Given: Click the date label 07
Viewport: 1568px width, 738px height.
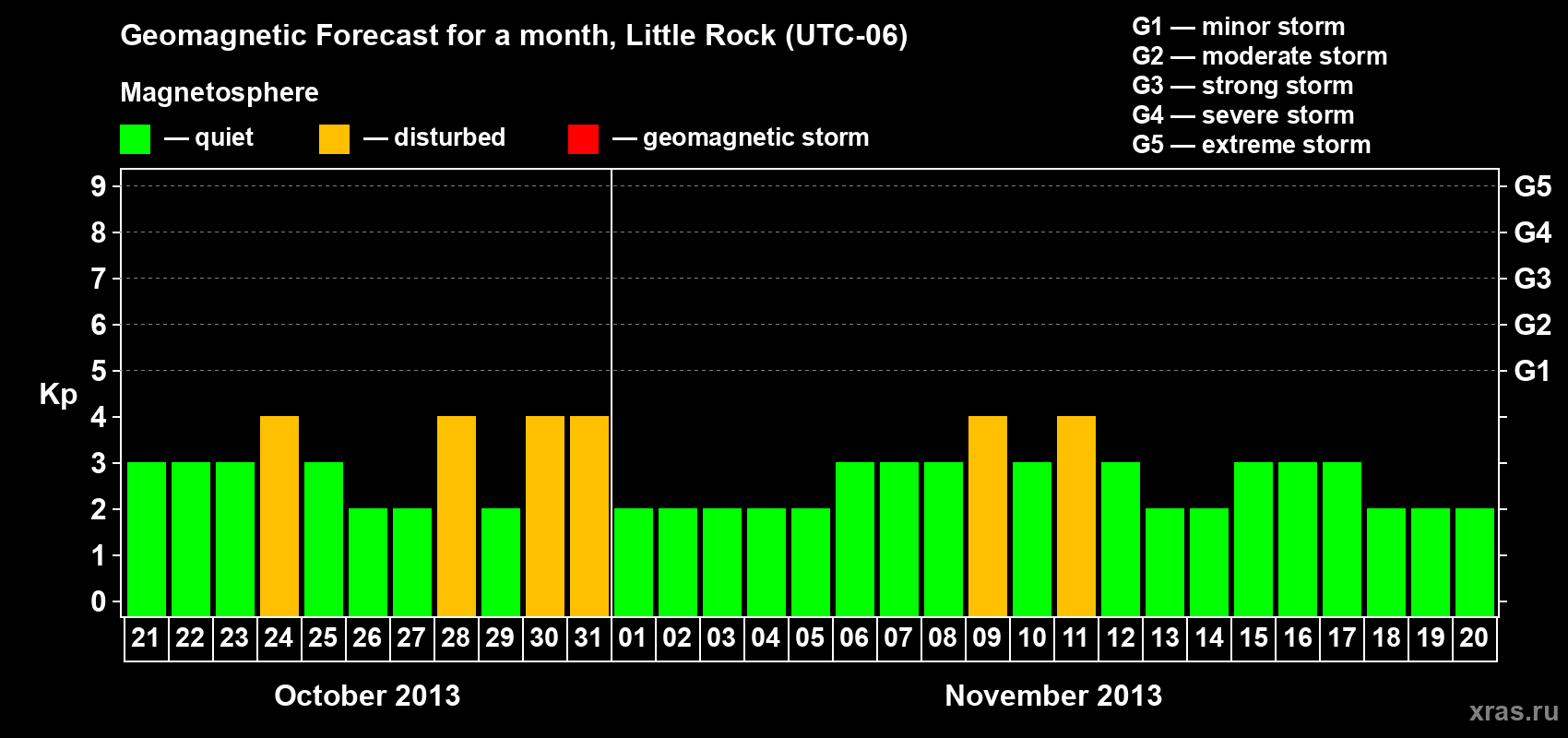Looking at the screenshot, I should tap(898, 637).
